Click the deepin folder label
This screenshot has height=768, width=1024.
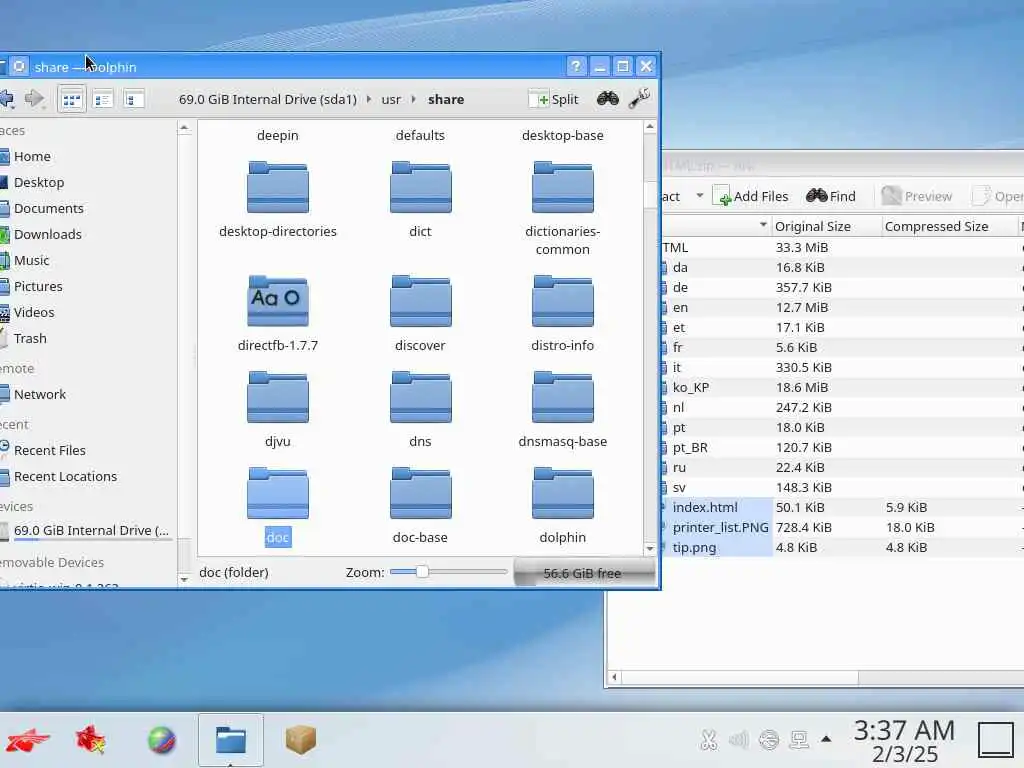coord(278,136)
